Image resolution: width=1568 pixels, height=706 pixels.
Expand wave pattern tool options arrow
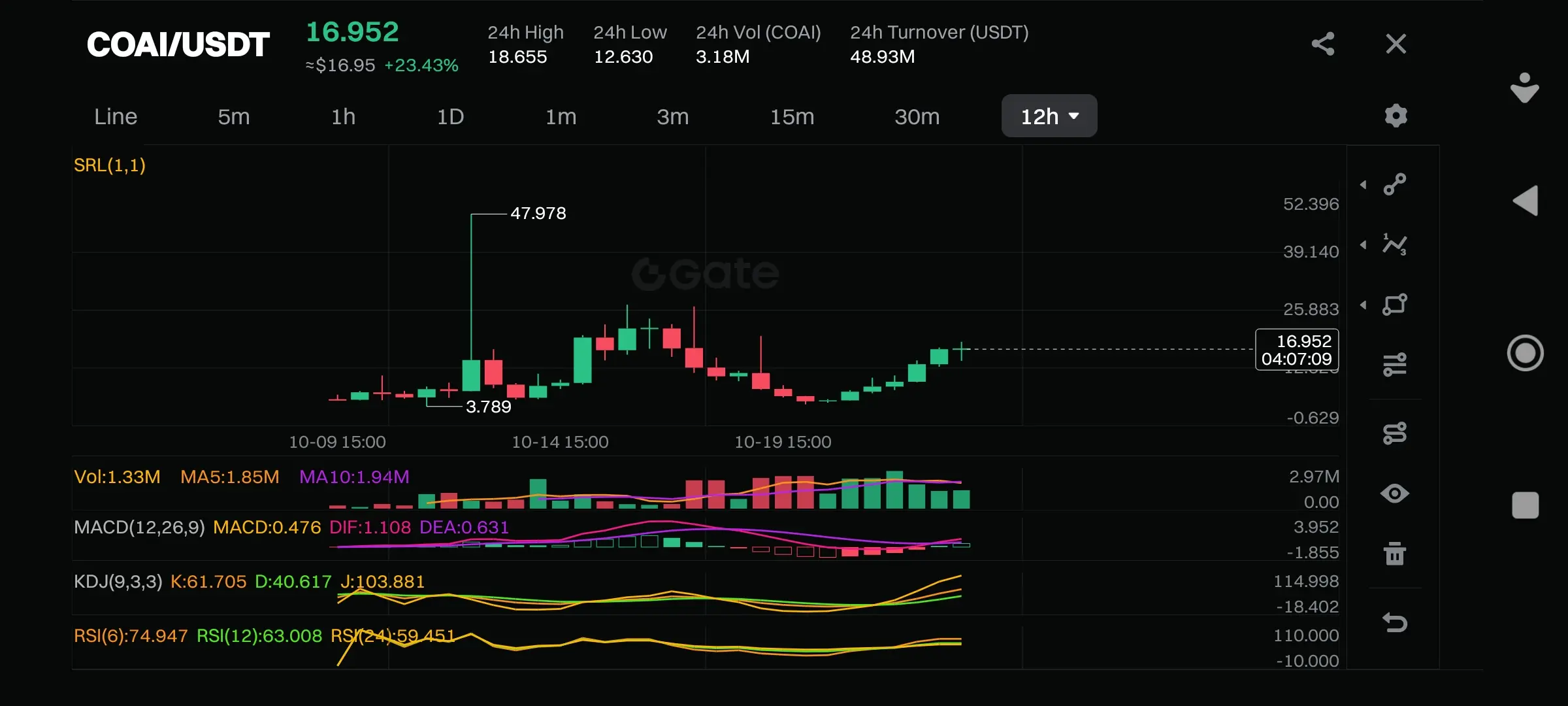pyautogui.click(x=1364, y=245)
